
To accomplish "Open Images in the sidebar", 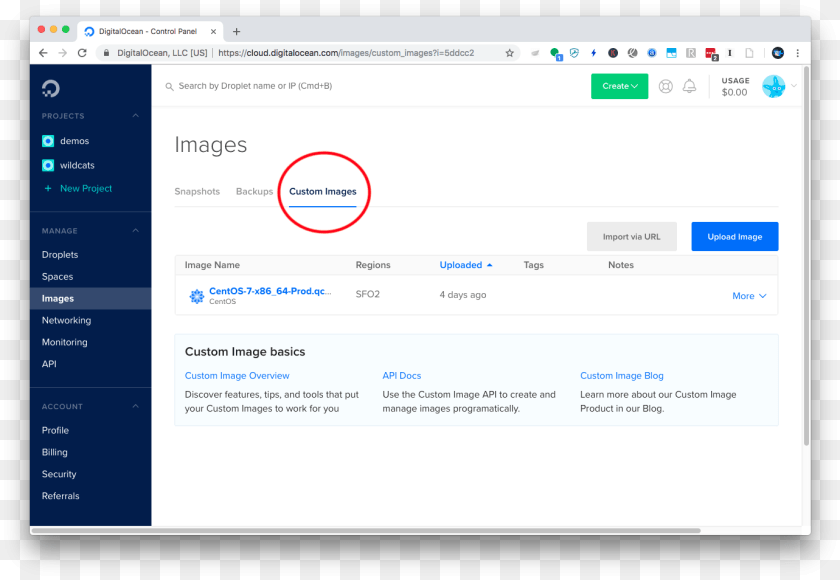I will [x=91, y=299].
